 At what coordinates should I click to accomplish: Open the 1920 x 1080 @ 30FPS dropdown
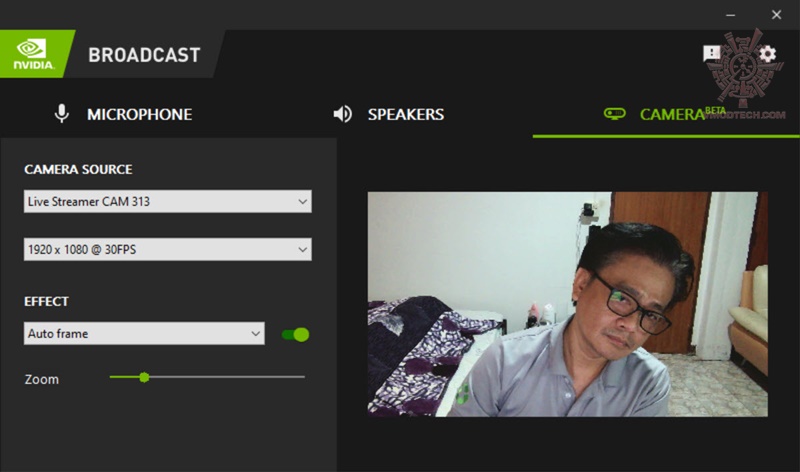click(167, 250)
